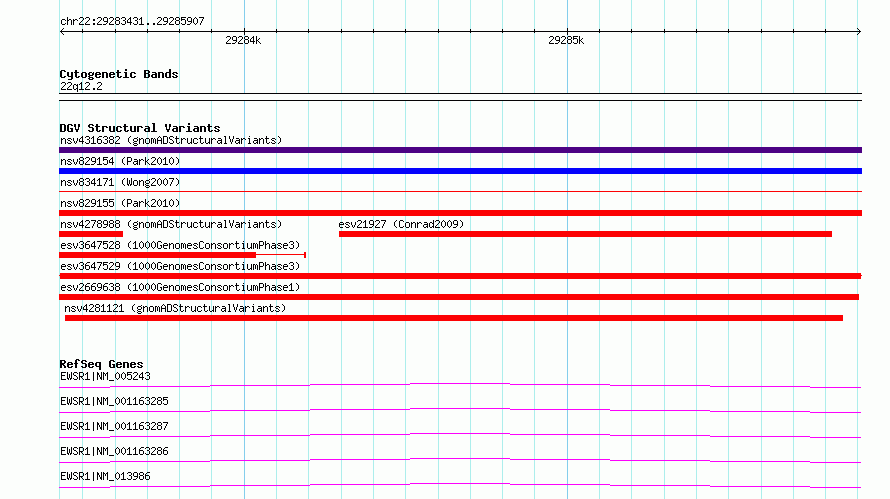Viewport: 890px width, 499px height.
Task: Click the right arrow of the ruler
Action: click(859, 31)
